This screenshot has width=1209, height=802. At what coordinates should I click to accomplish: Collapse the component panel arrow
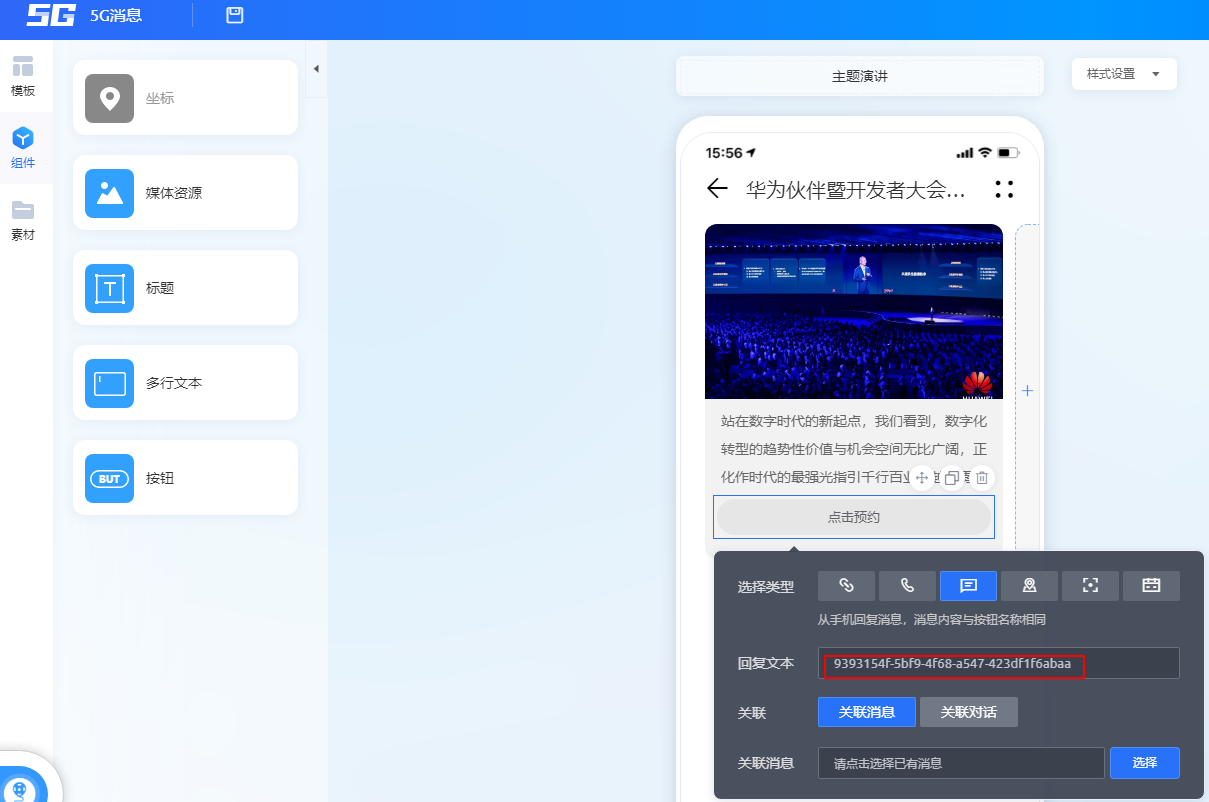pyautogui.click(x=316, y=69)
